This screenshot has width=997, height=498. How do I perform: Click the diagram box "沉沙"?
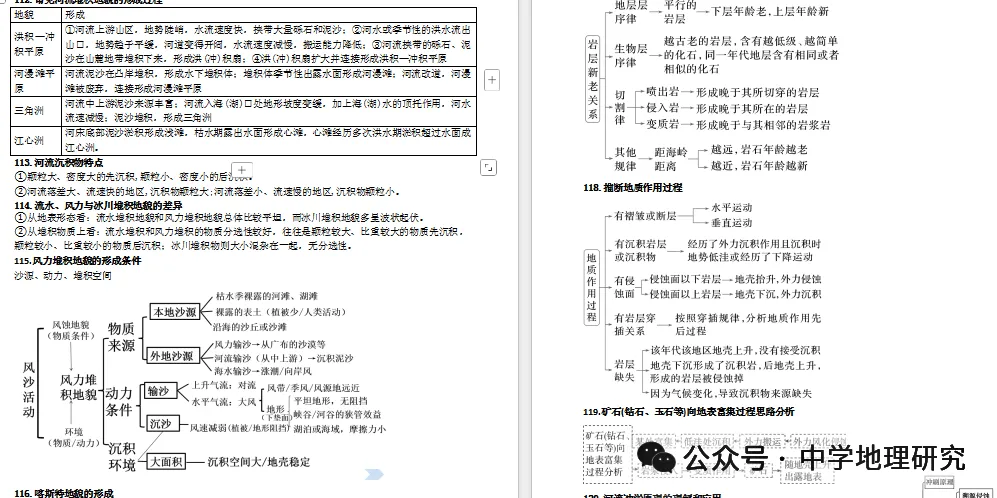[x=162, y=424]
